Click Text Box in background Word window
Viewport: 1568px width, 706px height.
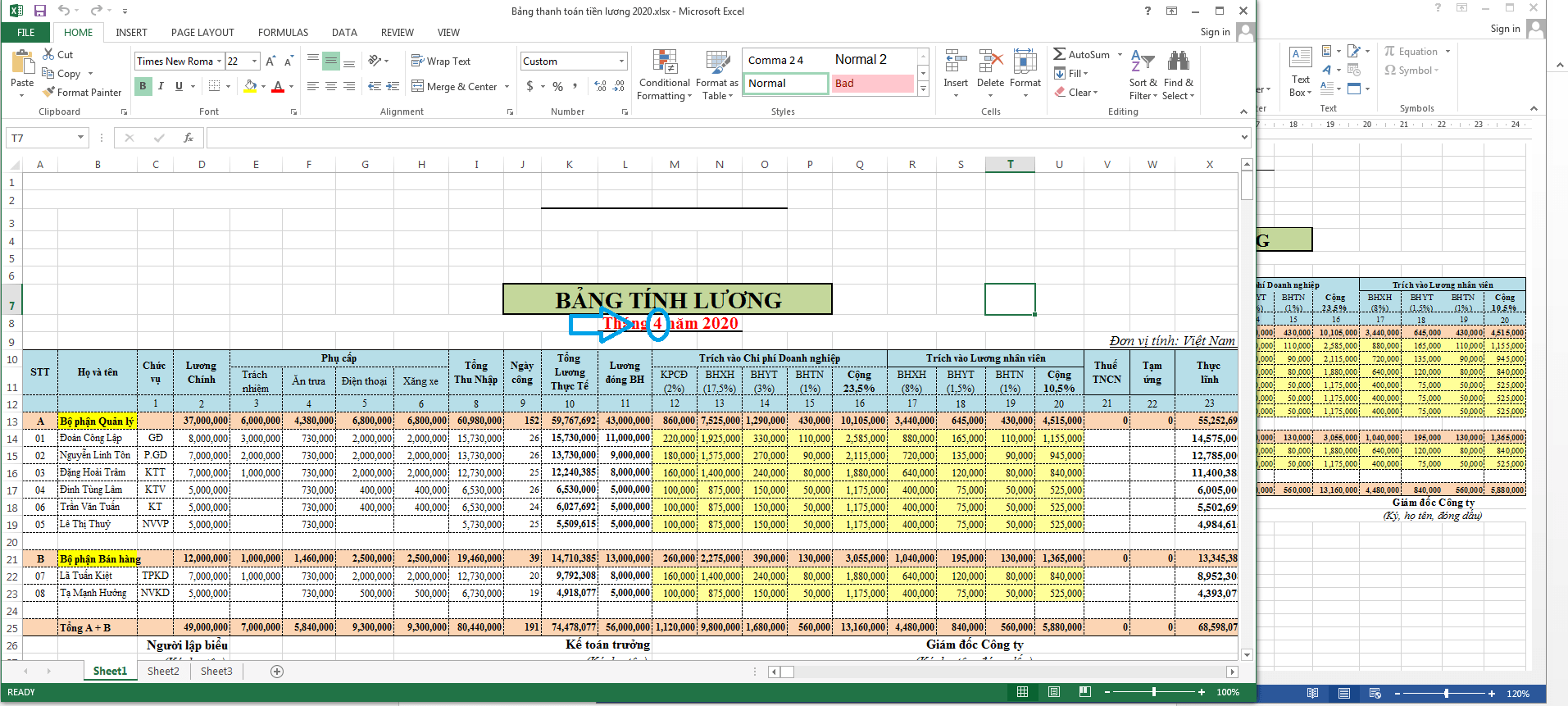[x=1301, y=72]
